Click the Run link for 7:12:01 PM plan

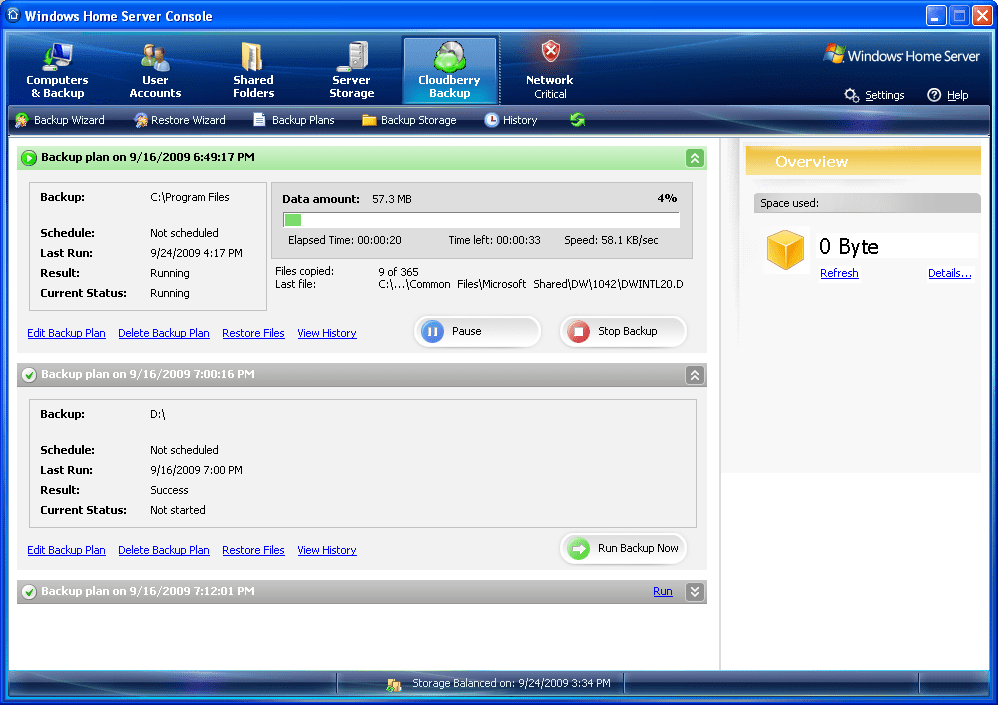pos(663,591)
